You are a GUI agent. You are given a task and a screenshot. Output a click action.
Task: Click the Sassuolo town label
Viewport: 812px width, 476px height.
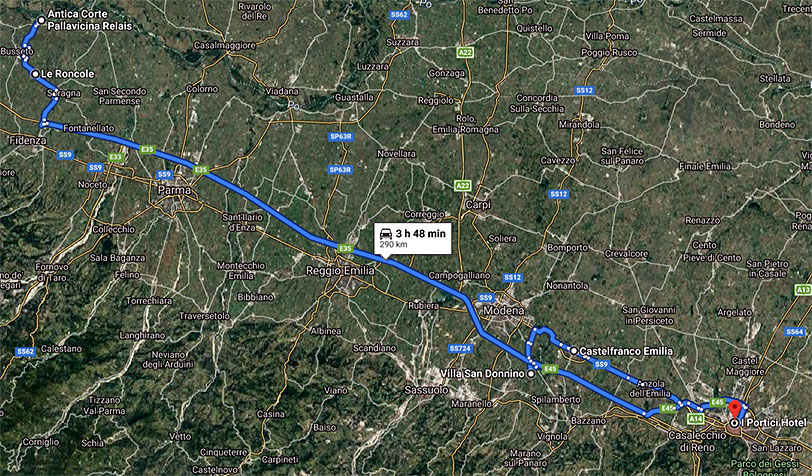(426, 390)
